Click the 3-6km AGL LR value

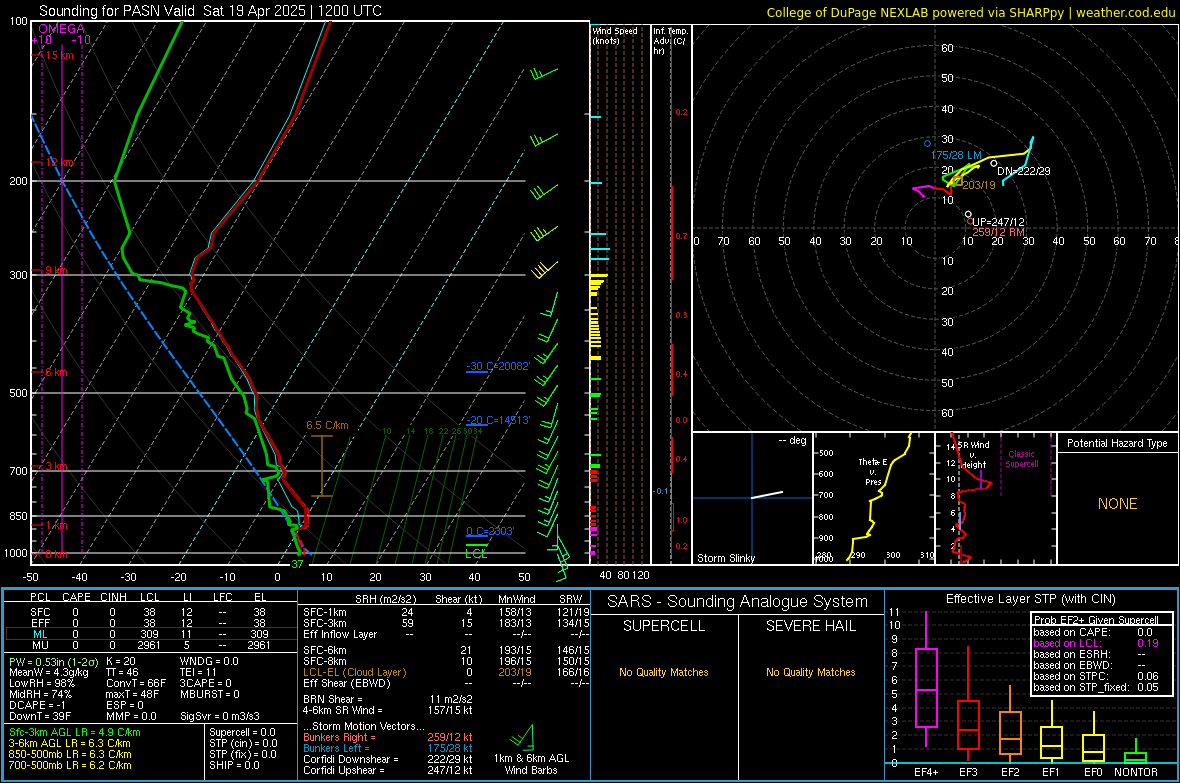(x=68, y=743)
